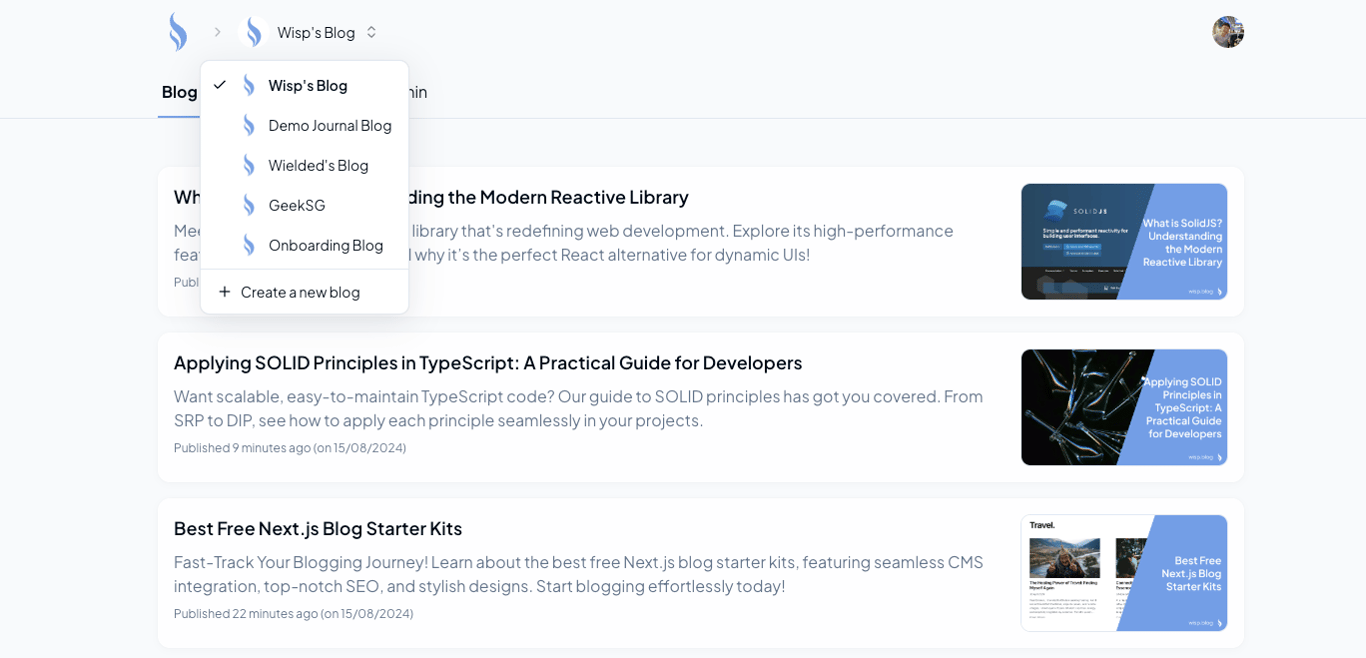Click the Wielded's Blog flame icon
1366x658 pixels.
coord(249,165)
